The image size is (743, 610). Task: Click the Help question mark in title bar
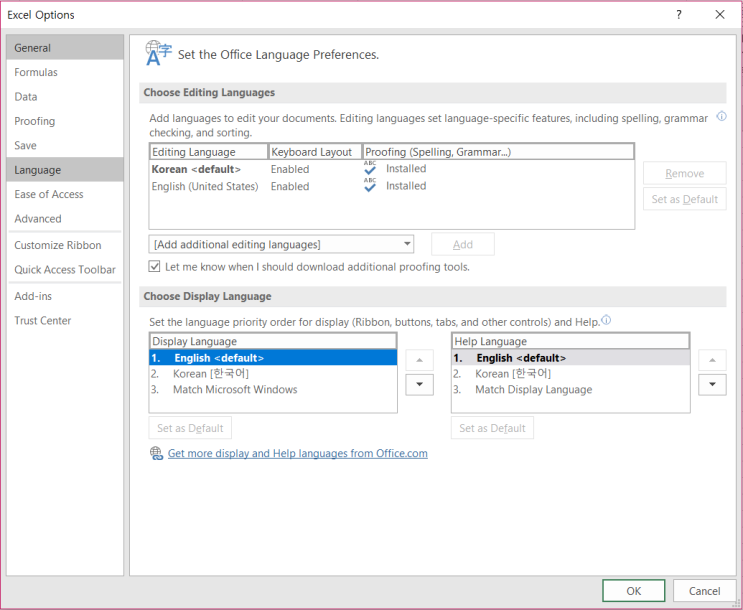[680, 15]
